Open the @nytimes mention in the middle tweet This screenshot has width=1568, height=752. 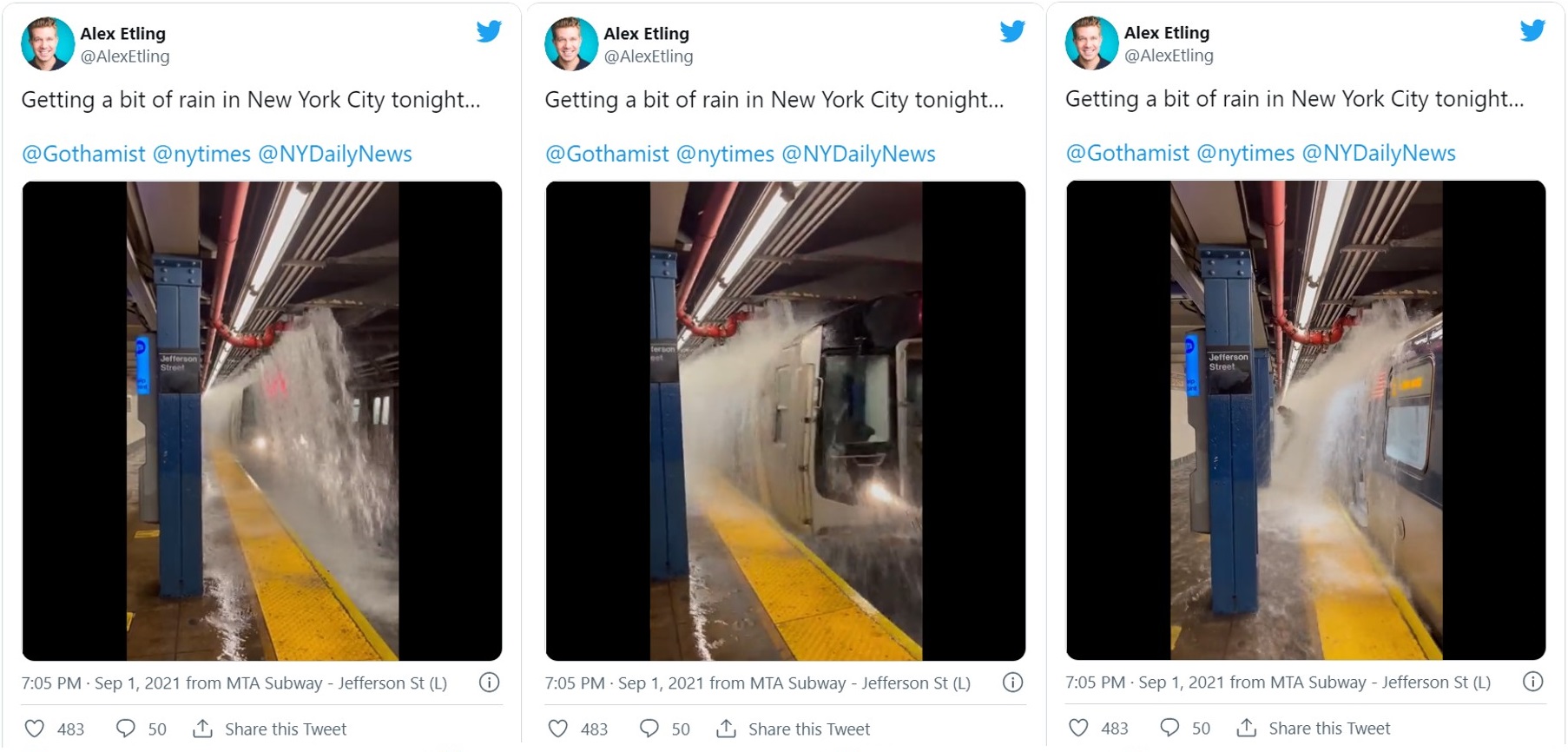[x=725, y=155]
